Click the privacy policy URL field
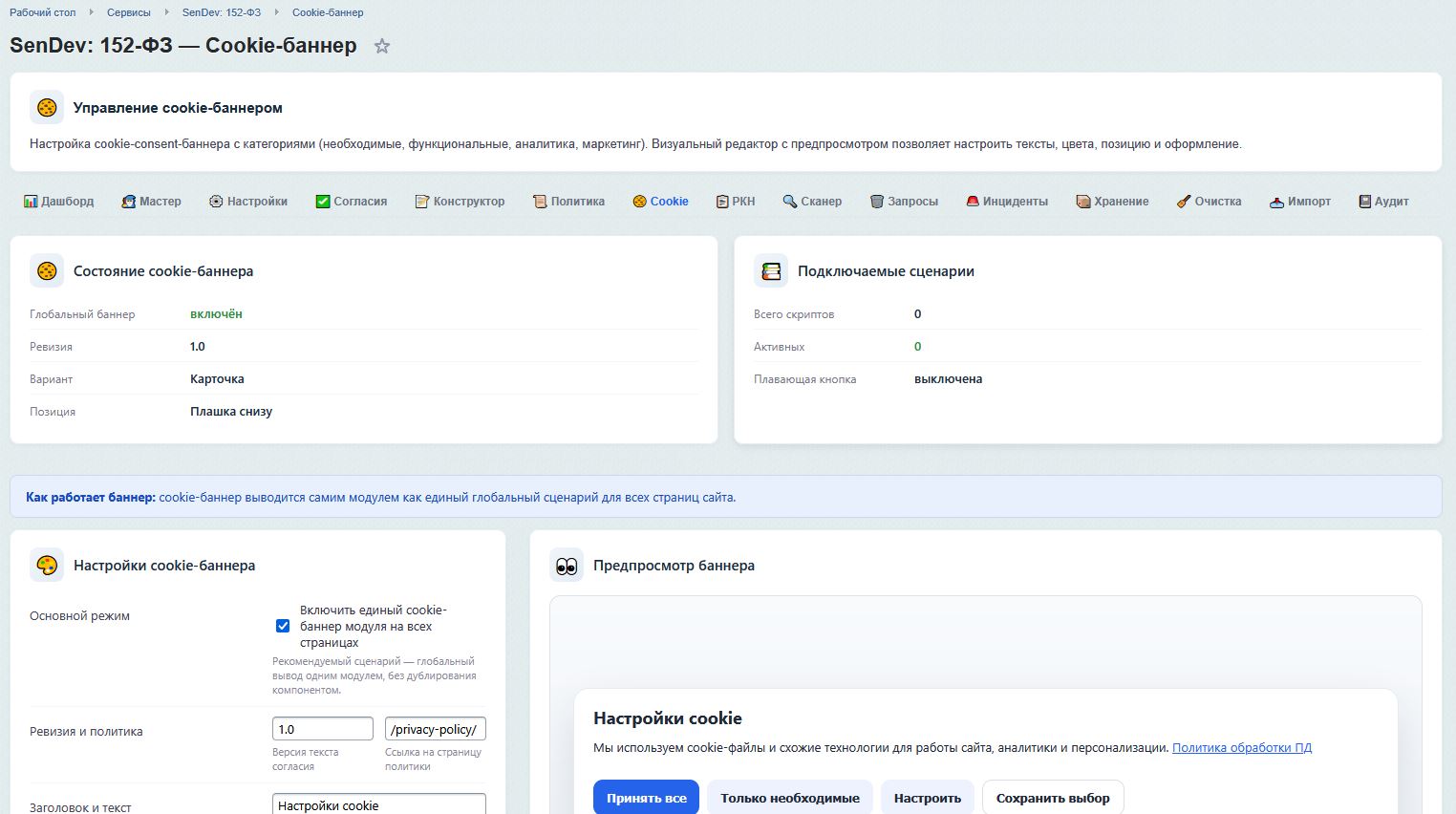The image size is (1456, 814). pyautogui.click(x=435, y=729)
